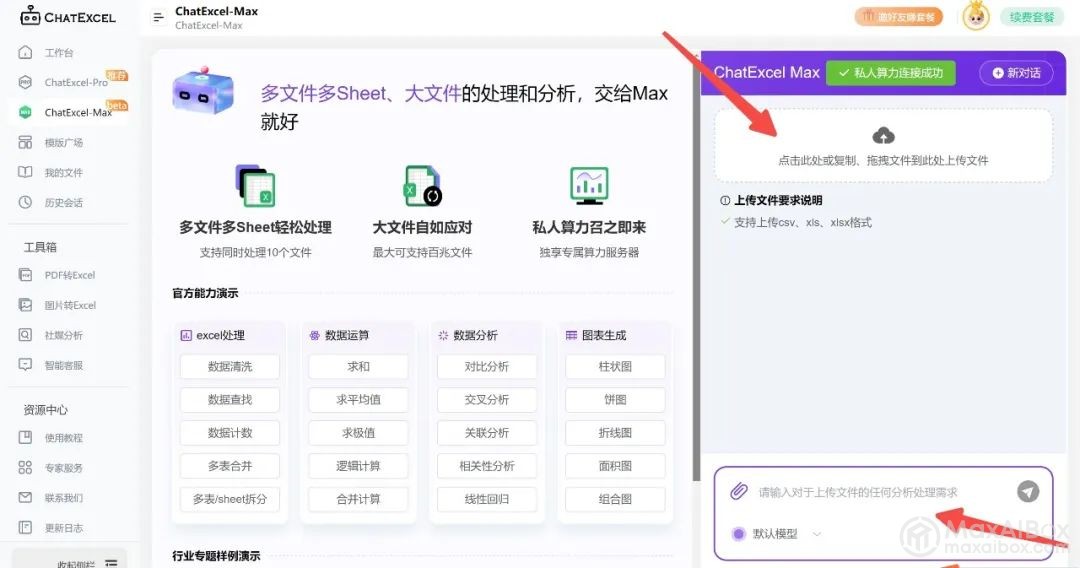Open the PDF转Excel tool
1080x568 pixels.
(70, 275)
